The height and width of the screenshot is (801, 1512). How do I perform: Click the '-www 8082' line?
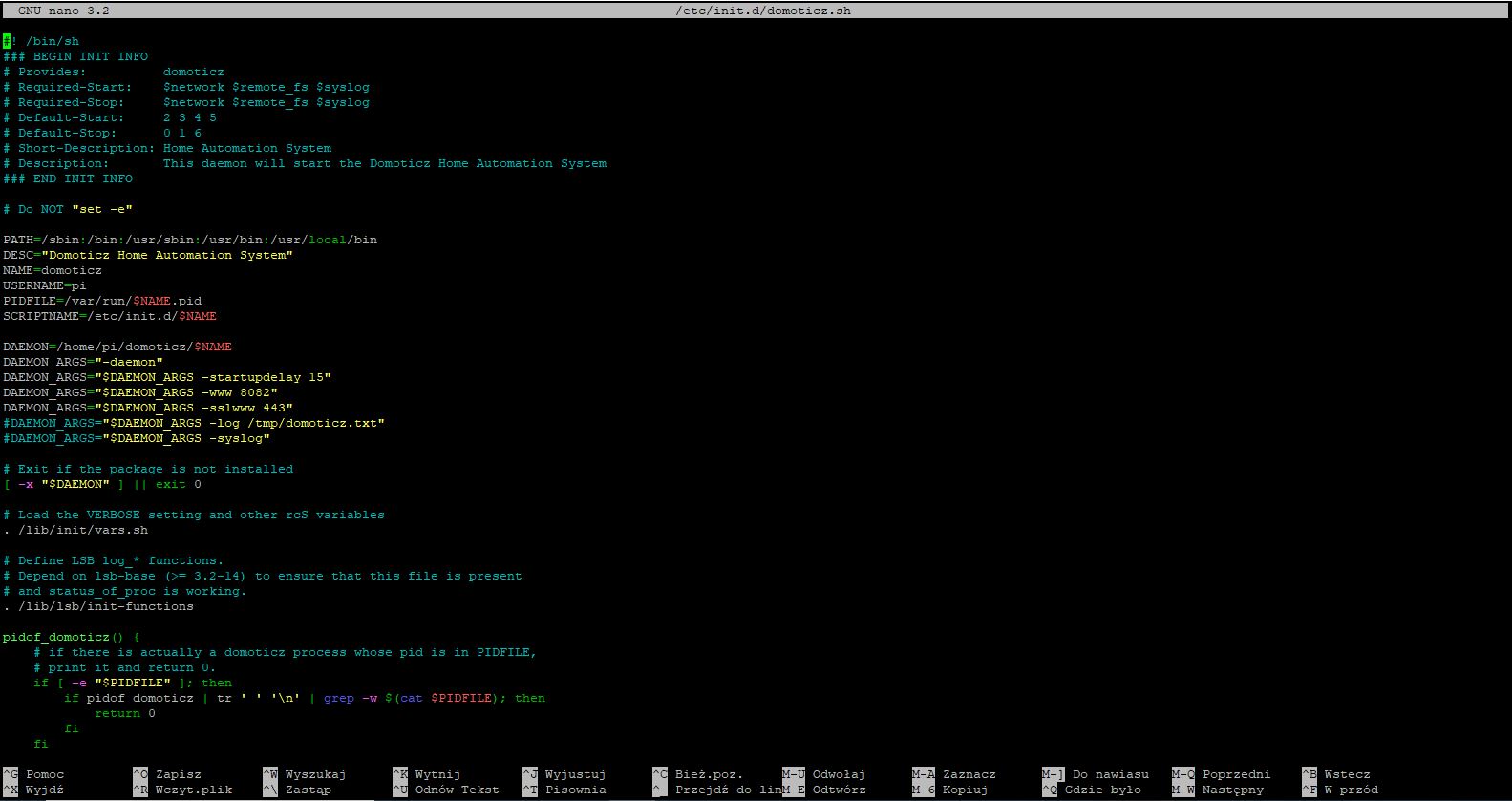pos(140,392)
